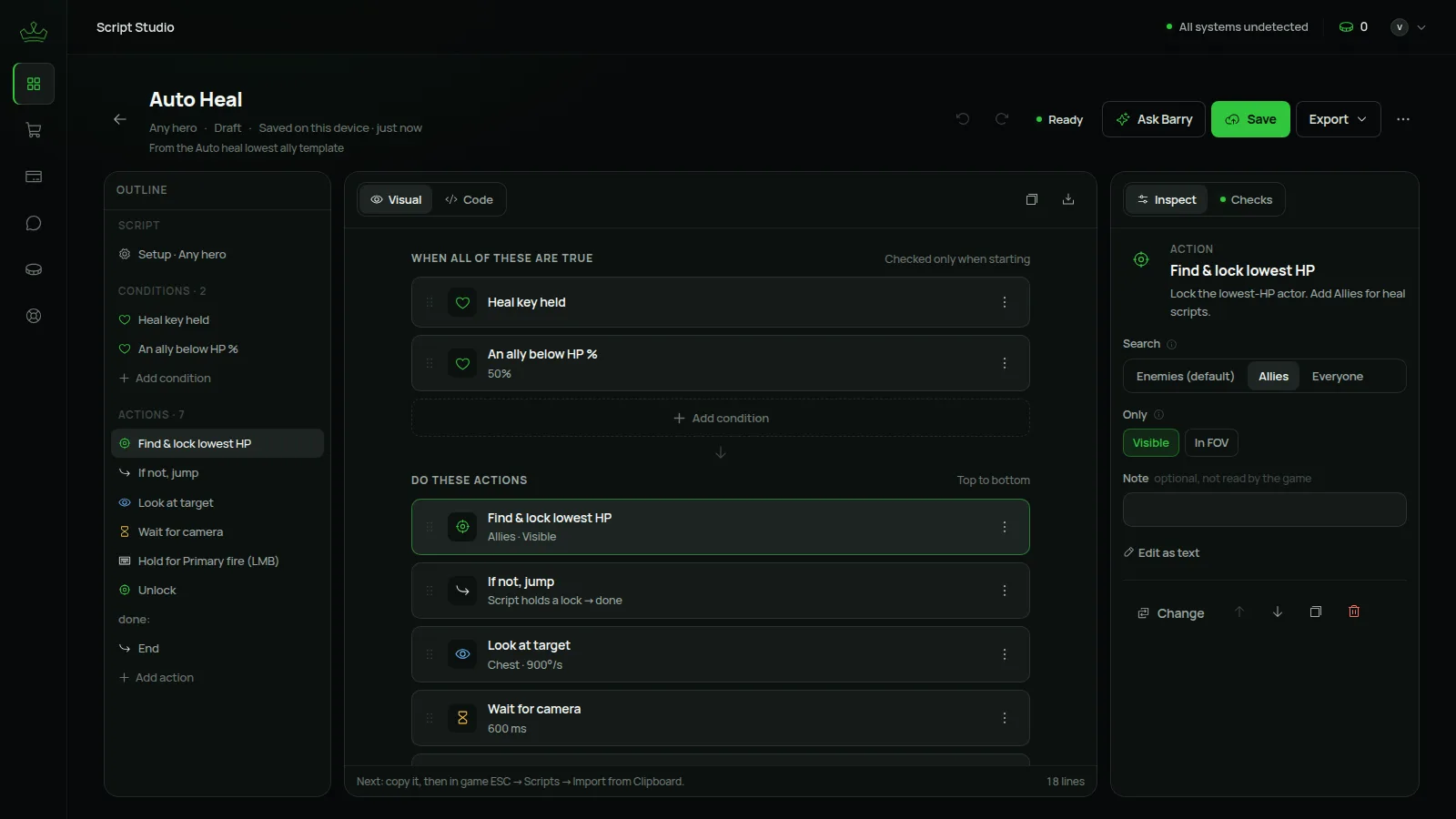
Task: Move action down in the inspector
Action: pos(1278,612)
